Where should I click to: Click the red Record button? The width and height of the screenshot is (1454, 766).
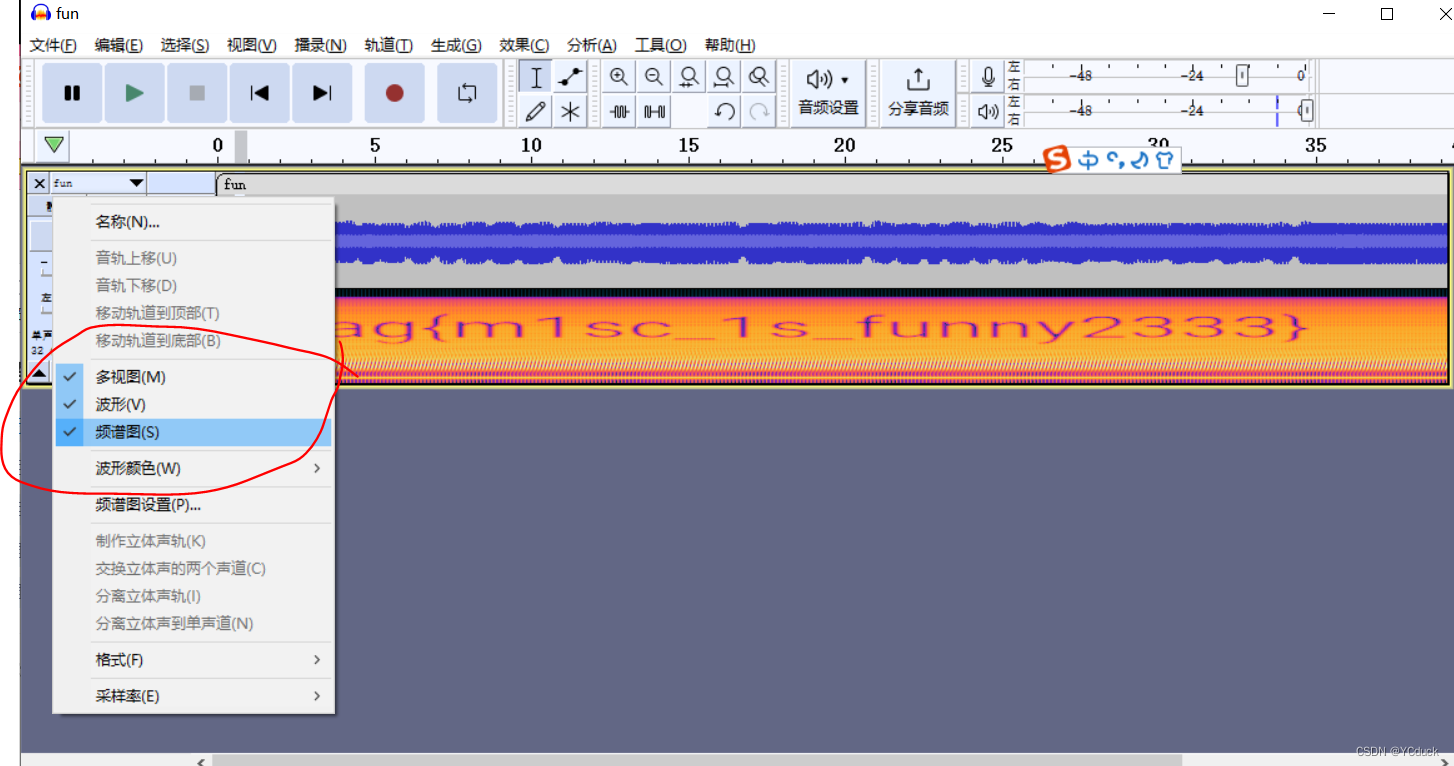pos(394,93)
